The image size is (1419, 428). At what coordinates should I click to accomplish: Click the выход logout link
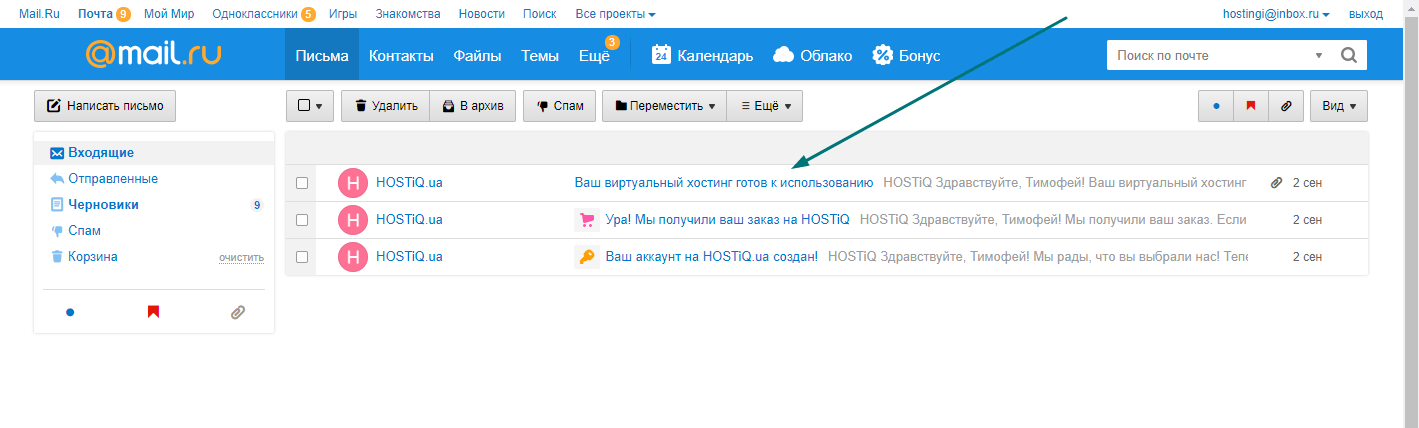[1366, 14]
